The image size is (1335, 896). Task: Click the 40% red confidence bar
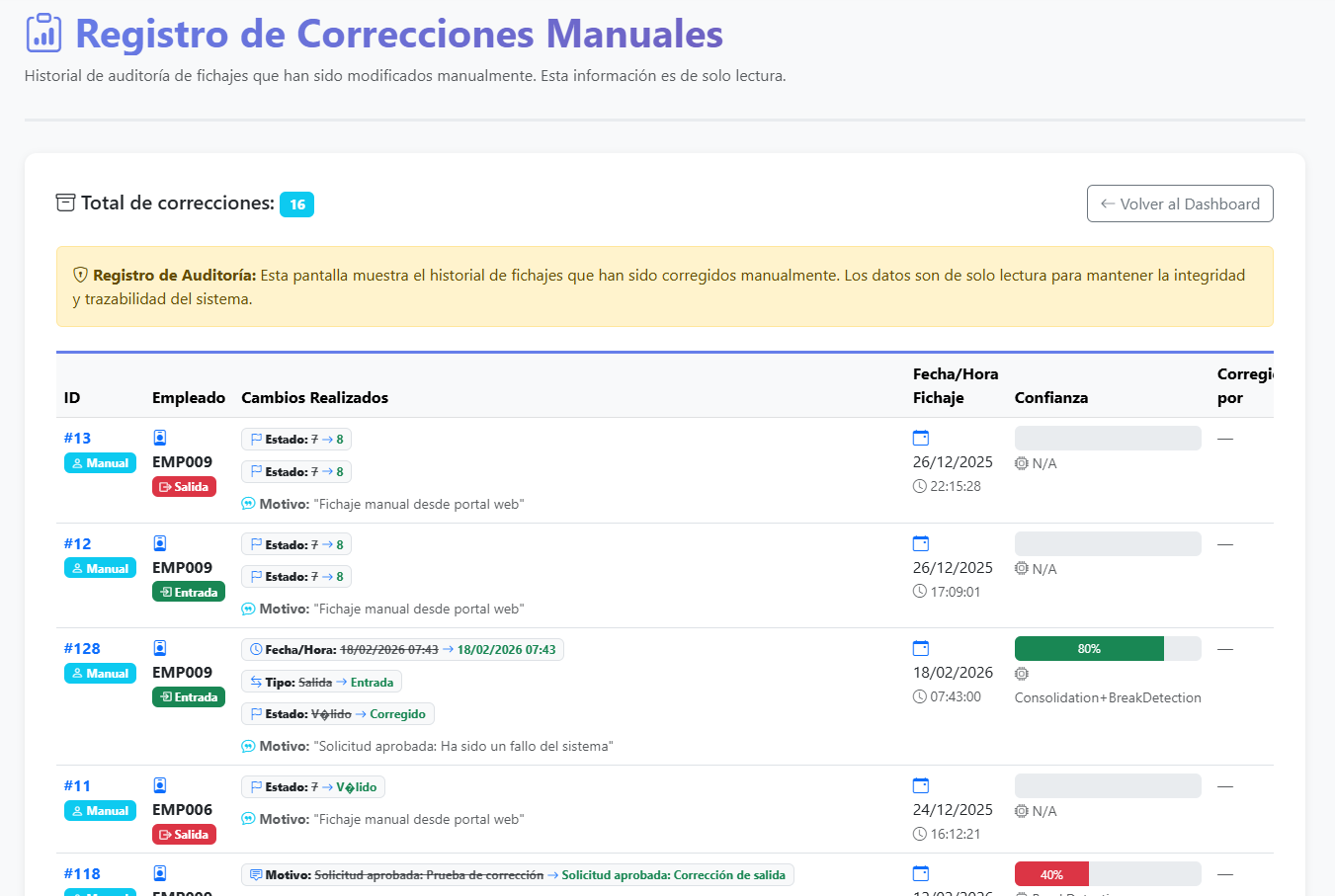pyautogui.click(x=1051, y=875)
